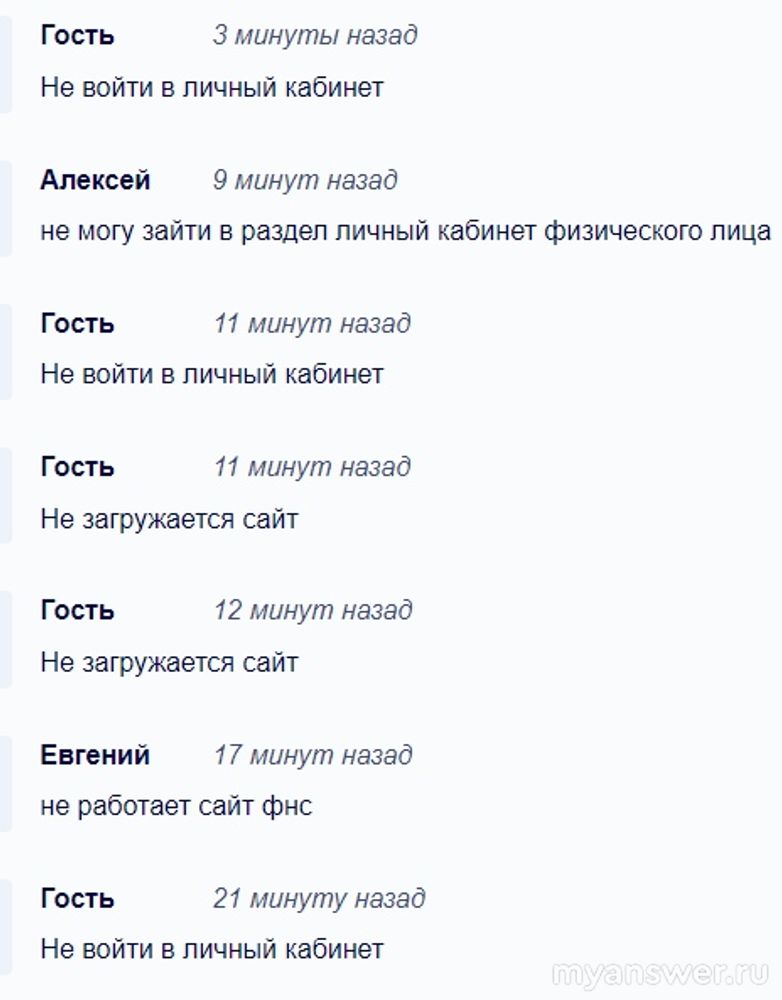782x1000 pixels.
Task: Open author name Алексей
Action: coord(95,180)
